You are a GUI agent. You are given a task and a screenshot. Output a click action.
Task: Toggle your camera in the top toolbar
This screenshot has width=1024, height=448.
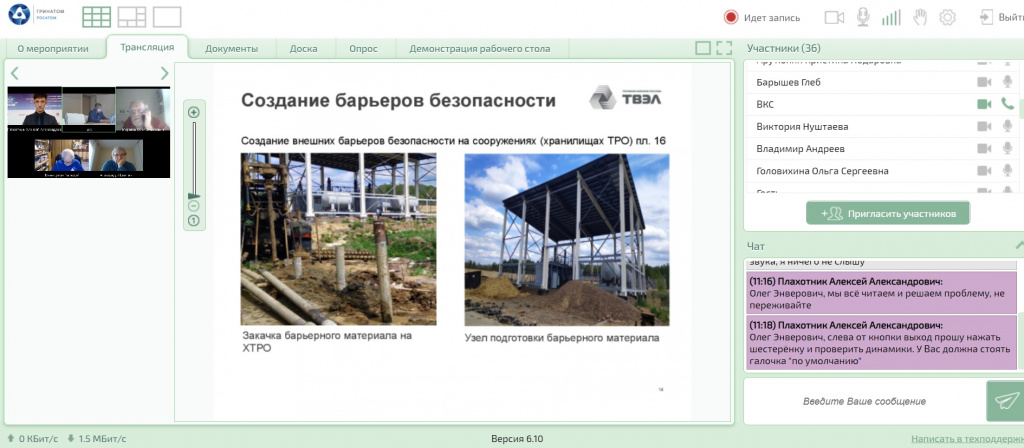point(834,17)
